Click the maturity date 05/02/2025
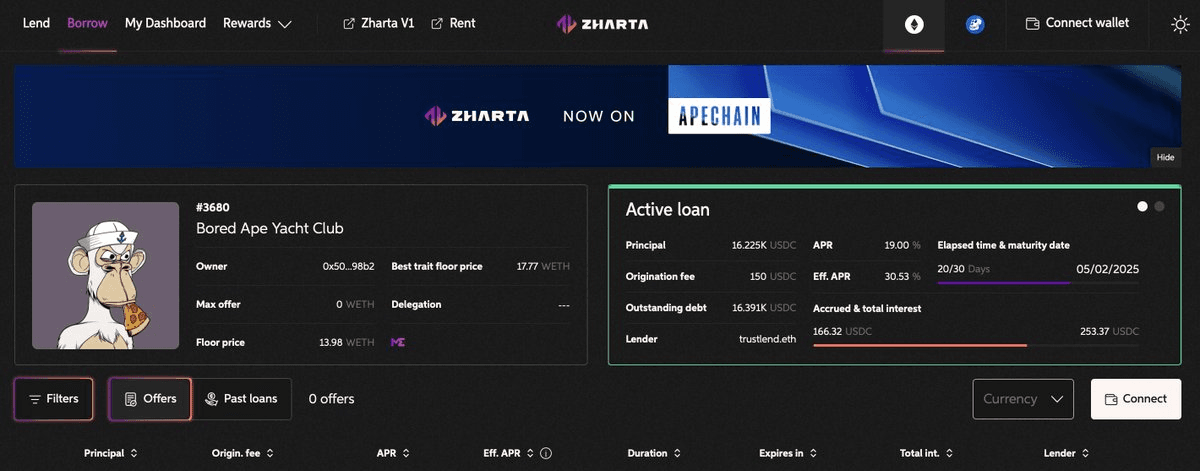This screenshot has height=471, width=1200. pos(1107,269)
